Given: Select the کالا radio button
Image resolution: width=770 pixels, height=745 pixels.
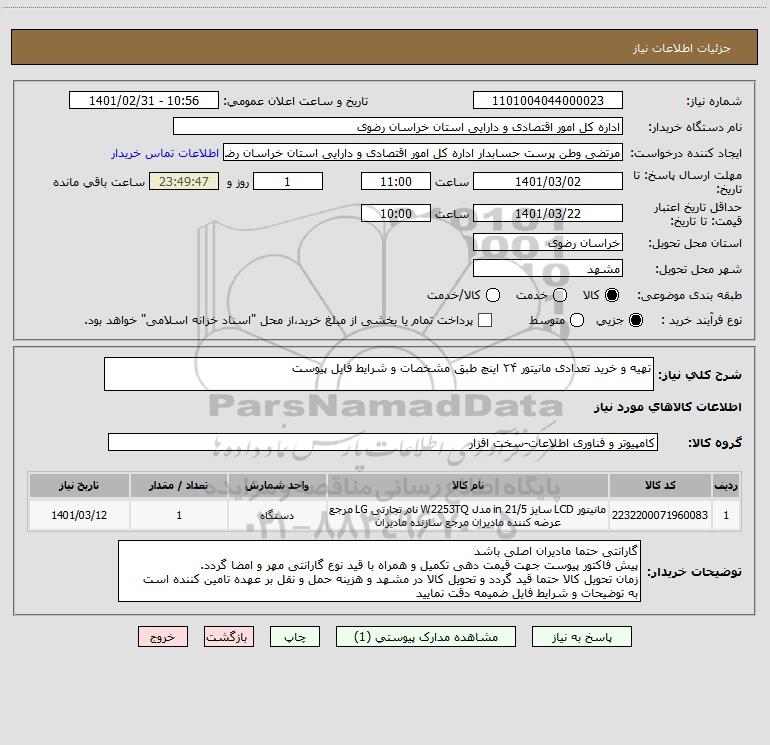Looking at the screenshot, I should pos(612,295).
